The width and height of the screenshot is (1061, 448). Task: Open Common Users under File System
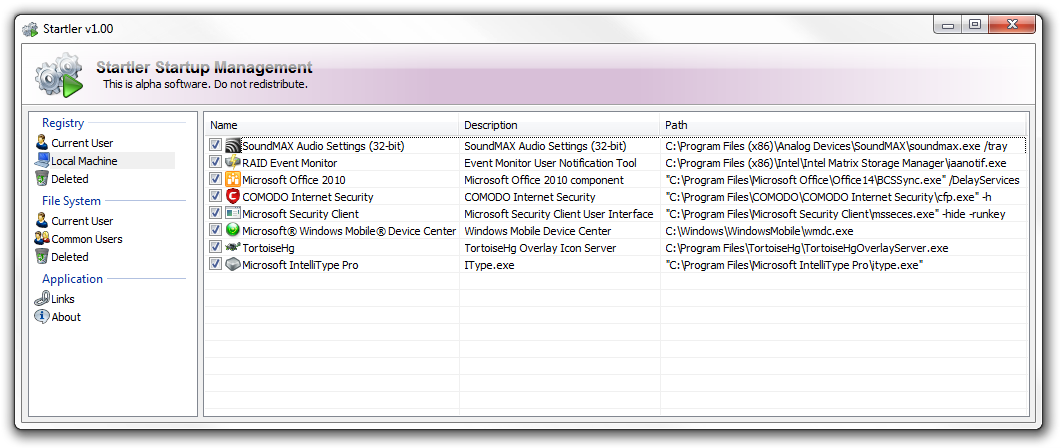[x=86, y=239]
